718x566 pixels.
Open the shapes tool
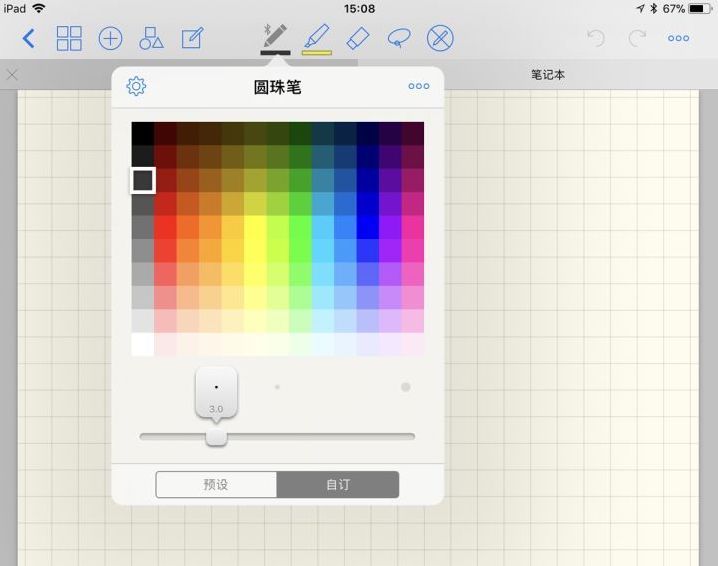point(151,38)
